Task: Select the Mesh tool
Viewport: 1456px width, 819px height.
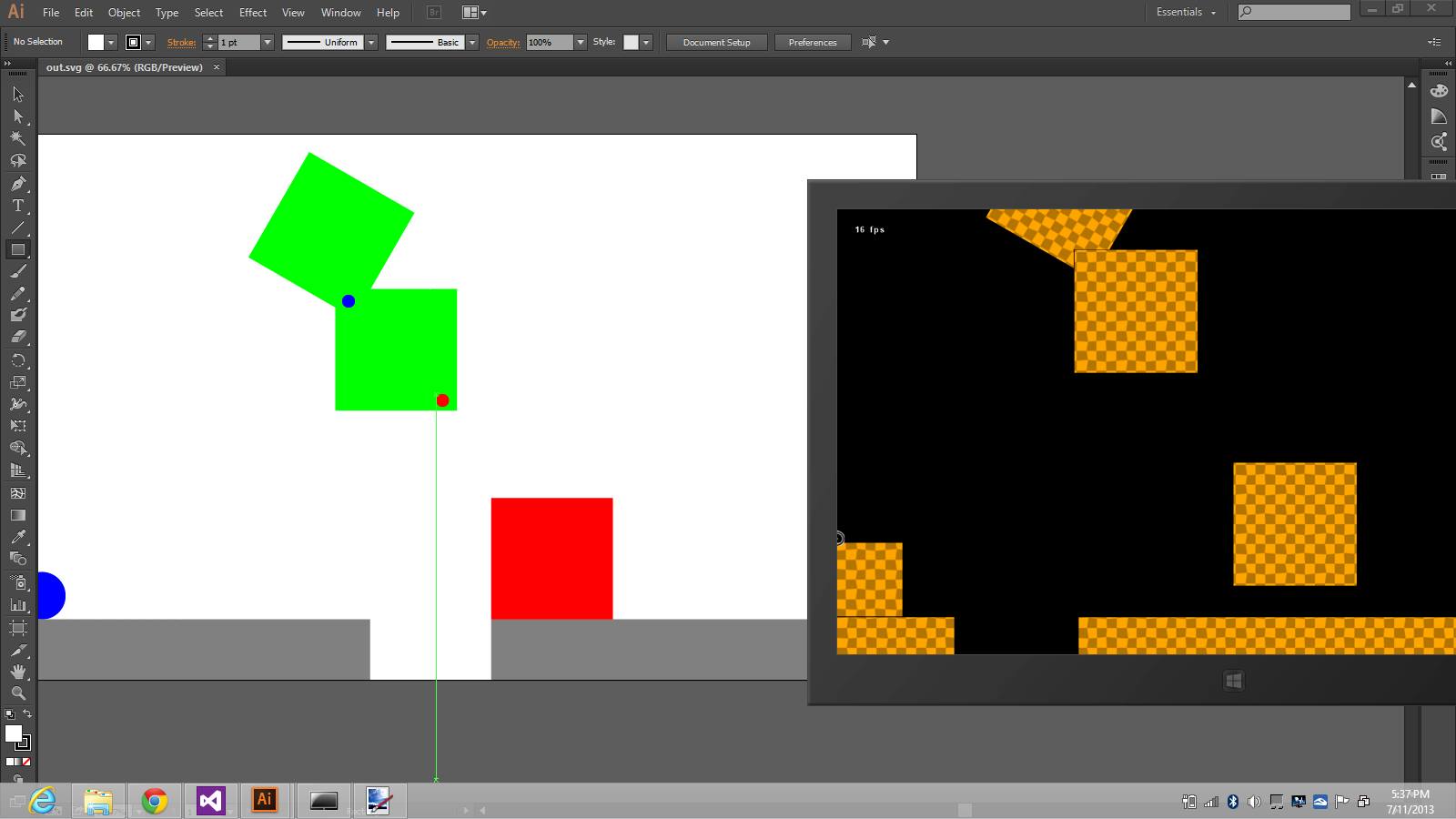Action: point(17,493)
